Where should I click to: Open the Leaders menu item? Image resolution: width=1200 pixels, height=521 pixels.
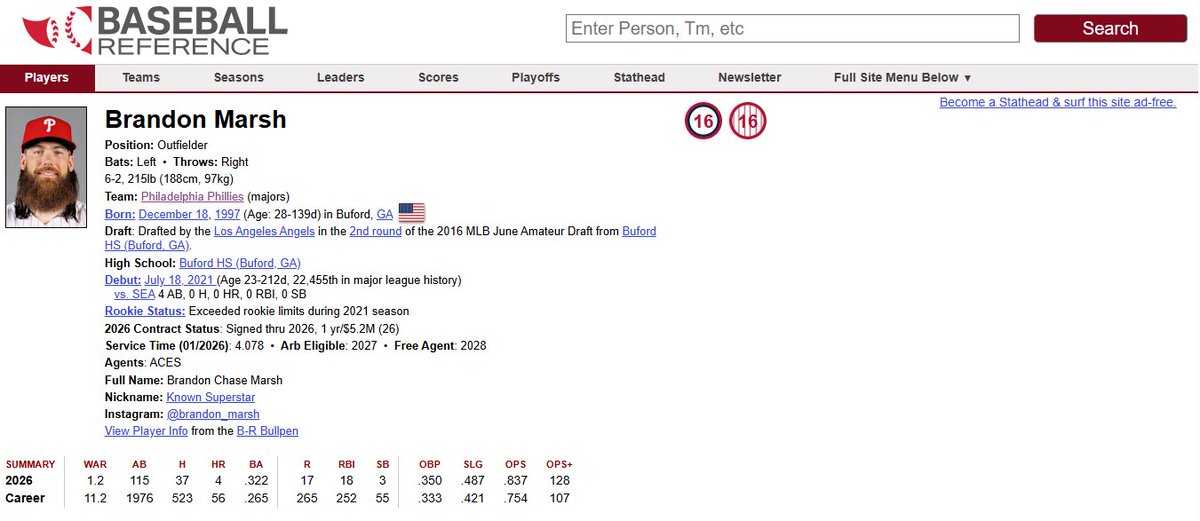341,77
